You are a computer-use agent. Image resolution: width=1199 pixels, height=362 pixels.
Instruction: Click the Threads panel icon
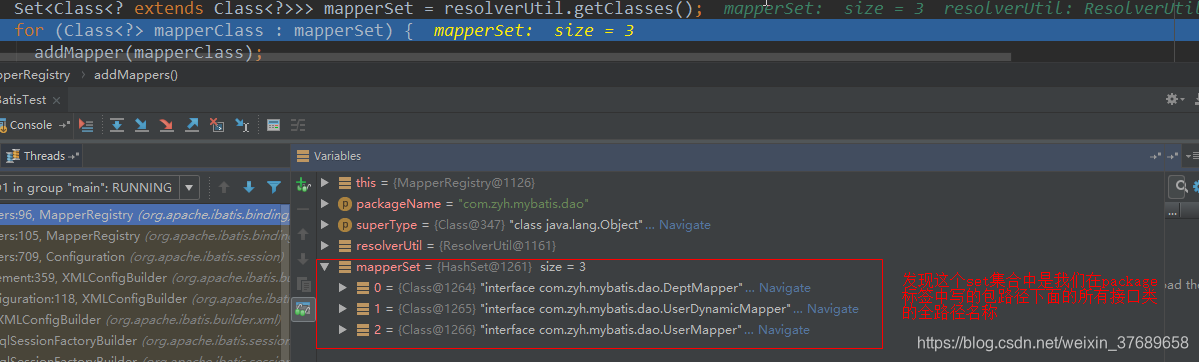[12, 156]
